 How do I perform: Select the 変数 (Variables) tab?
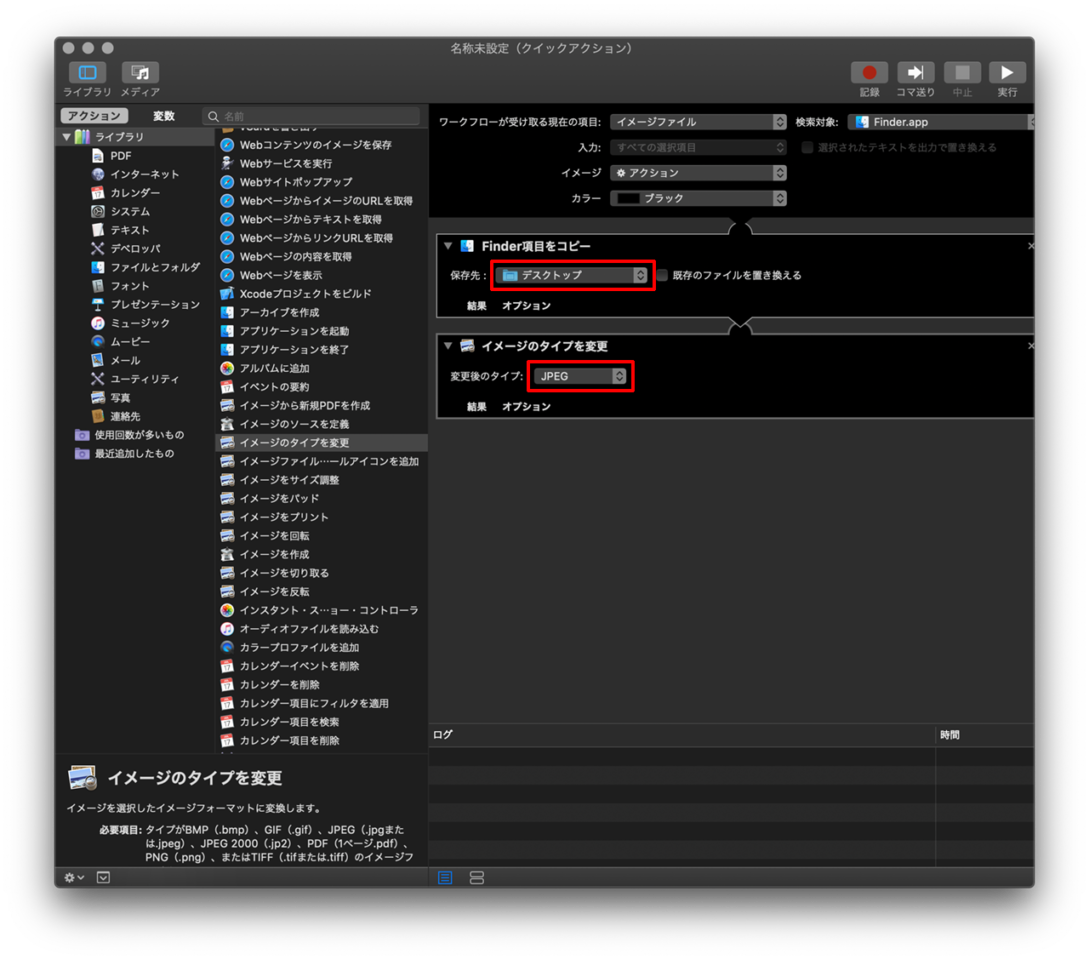coord(163,116)
